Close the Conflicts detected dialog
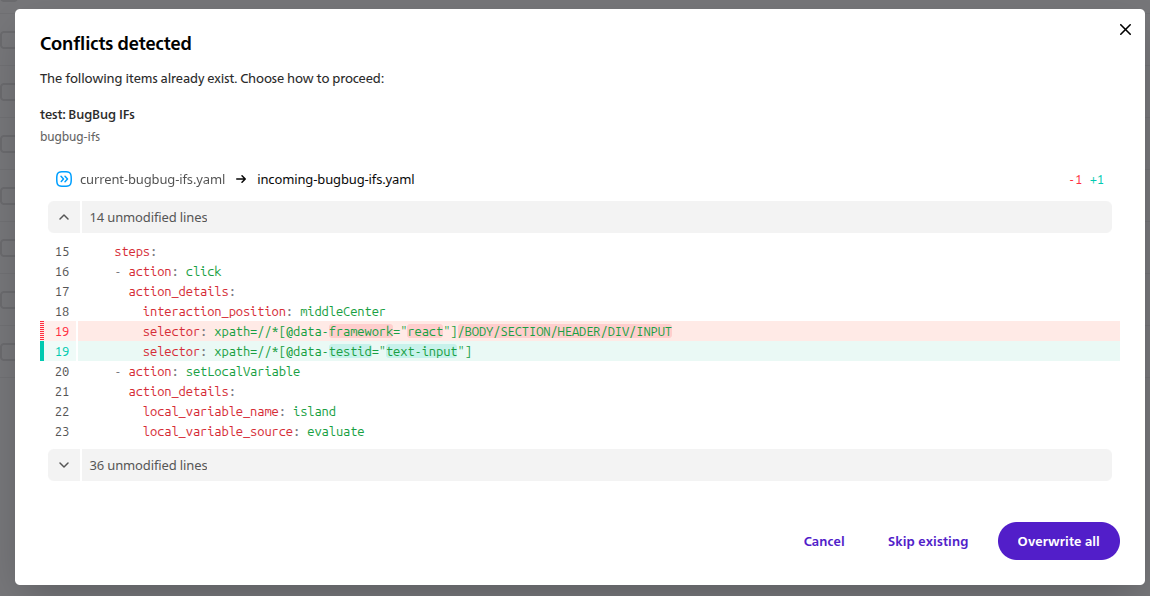 click(1125, 29)
